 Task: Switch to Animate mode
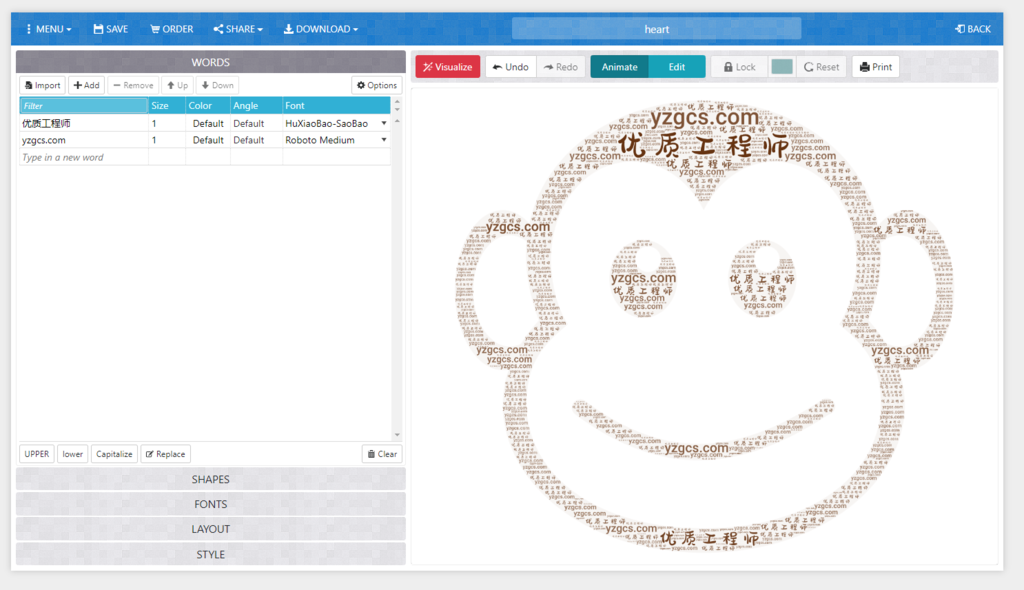point(619,67)
